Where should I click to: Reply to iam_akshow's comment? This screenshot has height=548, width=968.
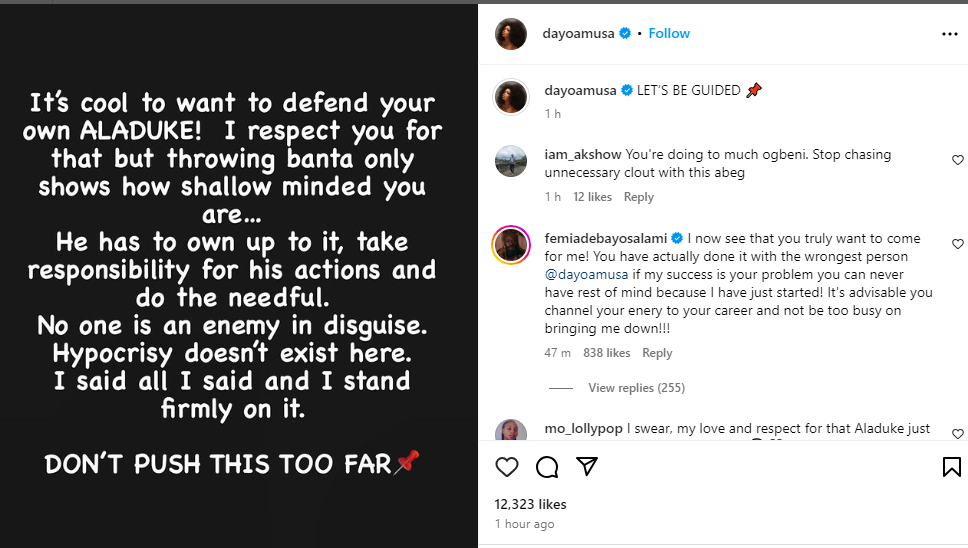coord(638,197)
